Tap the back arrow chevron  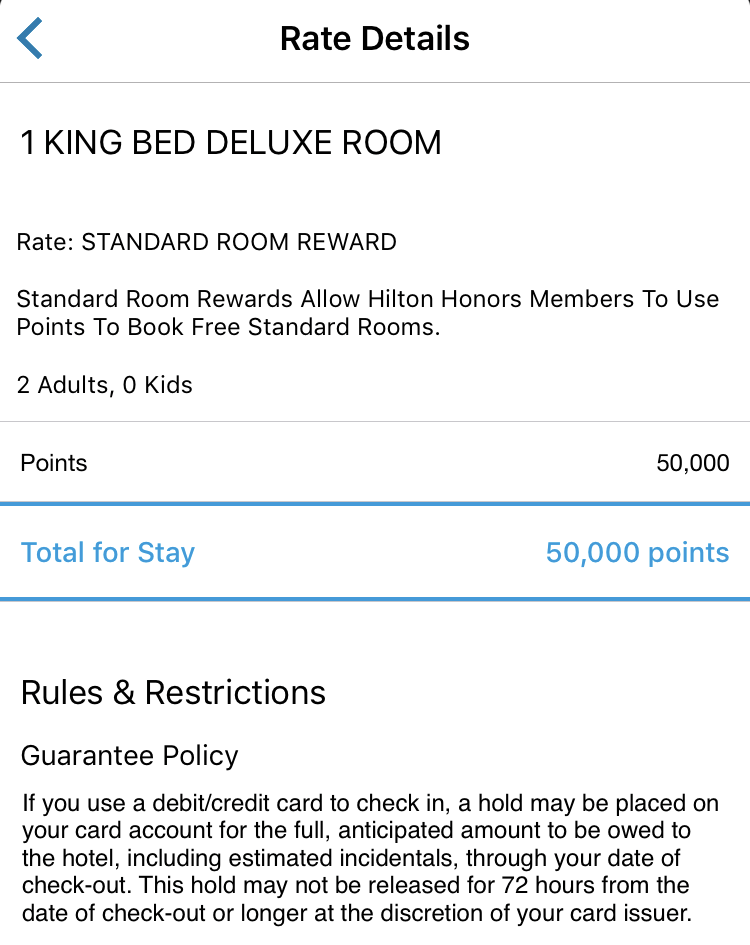(31, 39)
